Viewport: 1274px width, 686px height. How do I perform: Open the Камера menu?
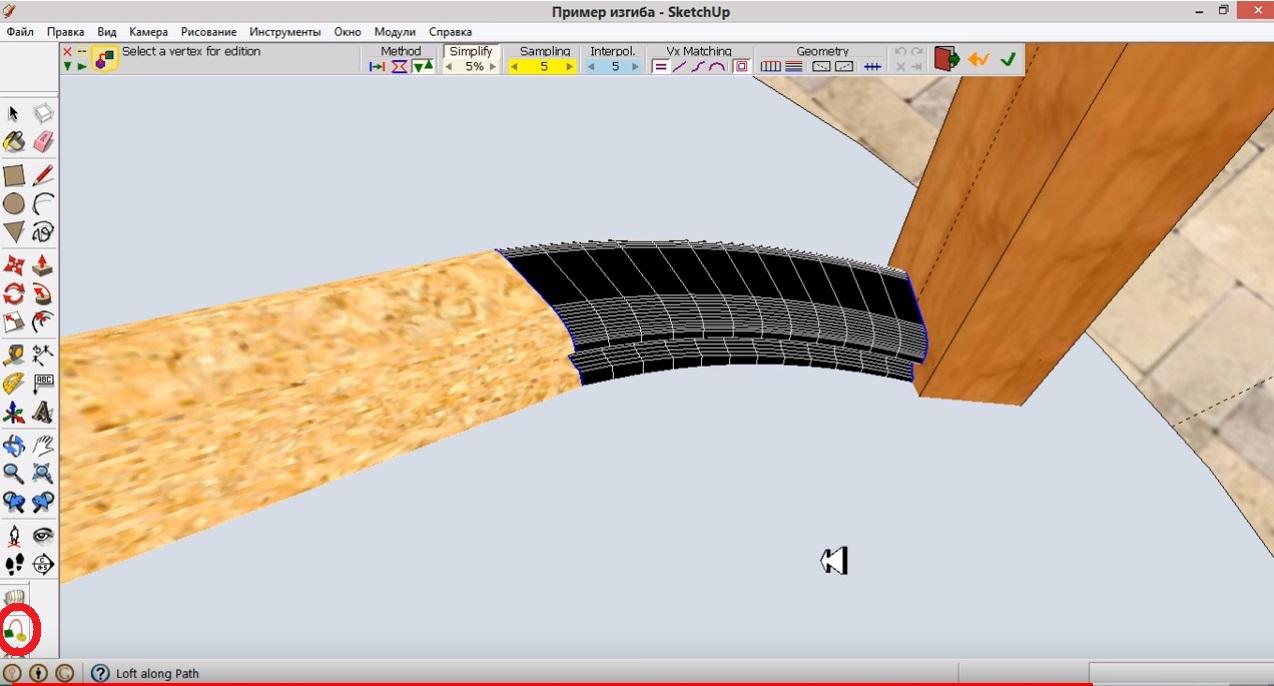click(x=148, y=32)
